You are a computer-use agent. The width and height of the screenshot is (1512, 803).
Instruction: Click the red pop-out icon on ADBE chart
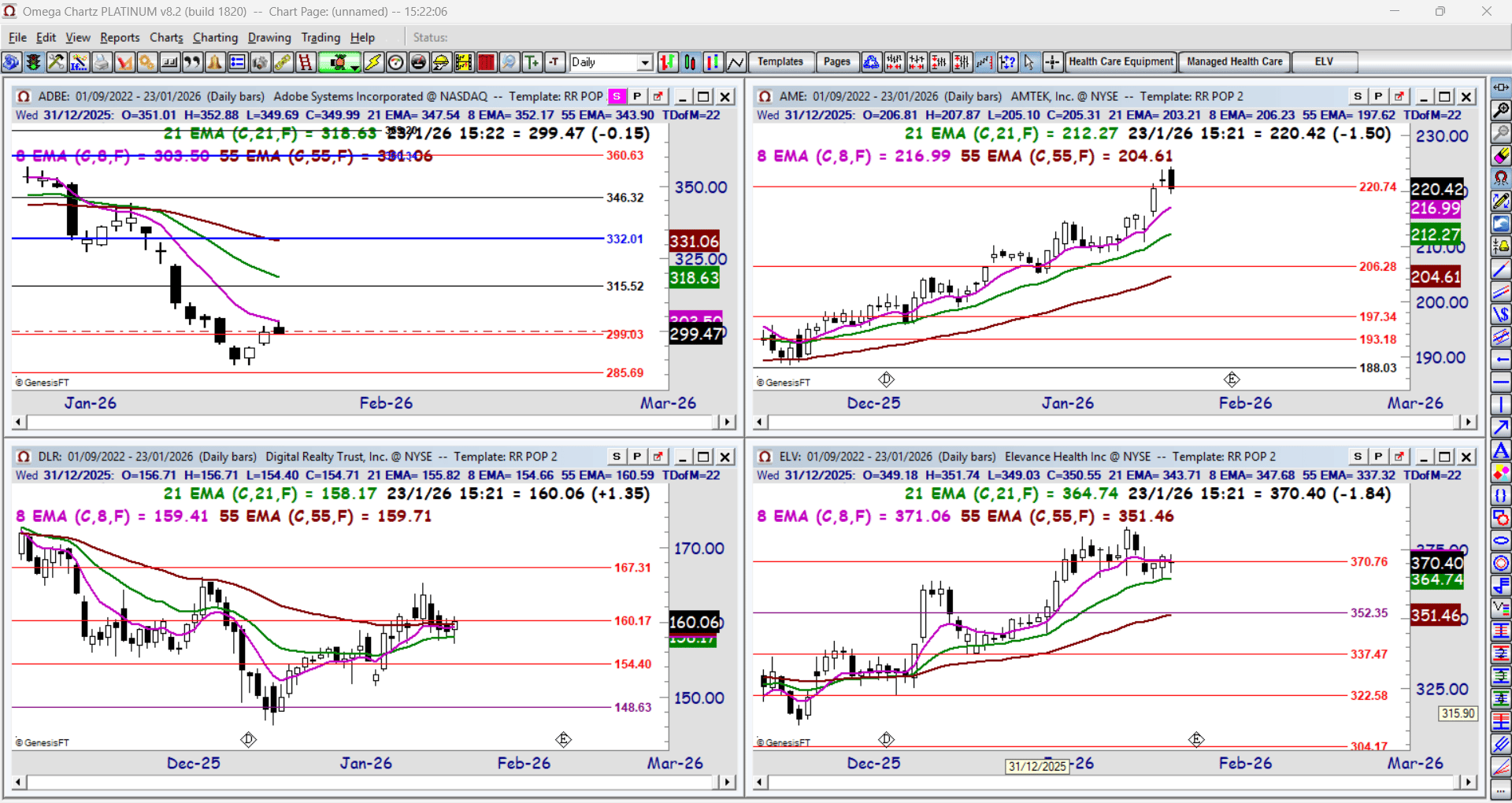click(658, 96)
